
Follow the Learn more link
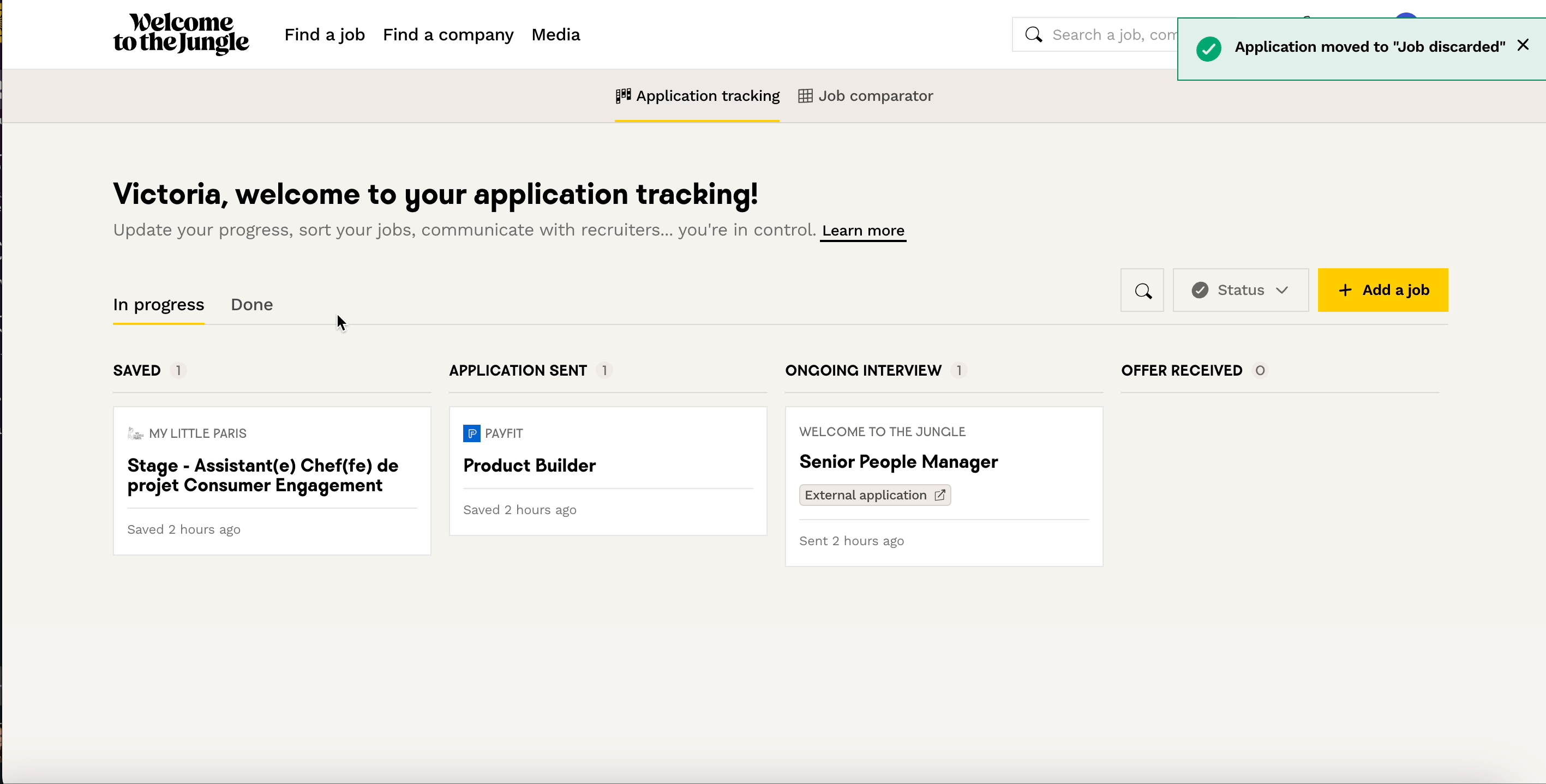point(862,231)
